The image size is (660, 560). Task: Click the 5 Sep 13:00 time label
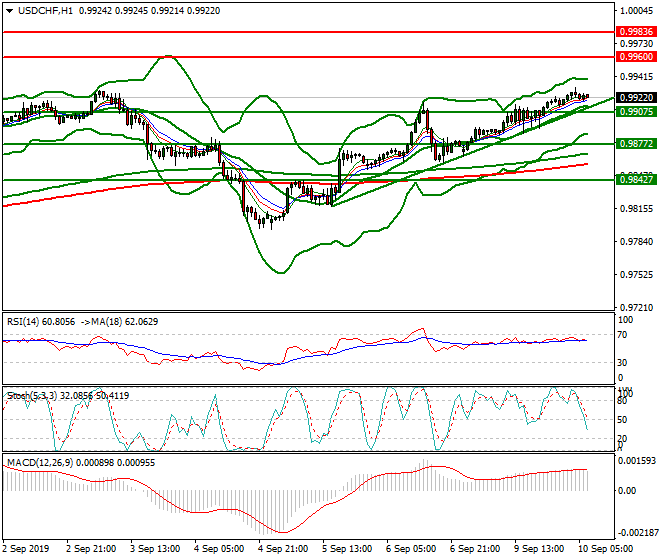[347, 549]
